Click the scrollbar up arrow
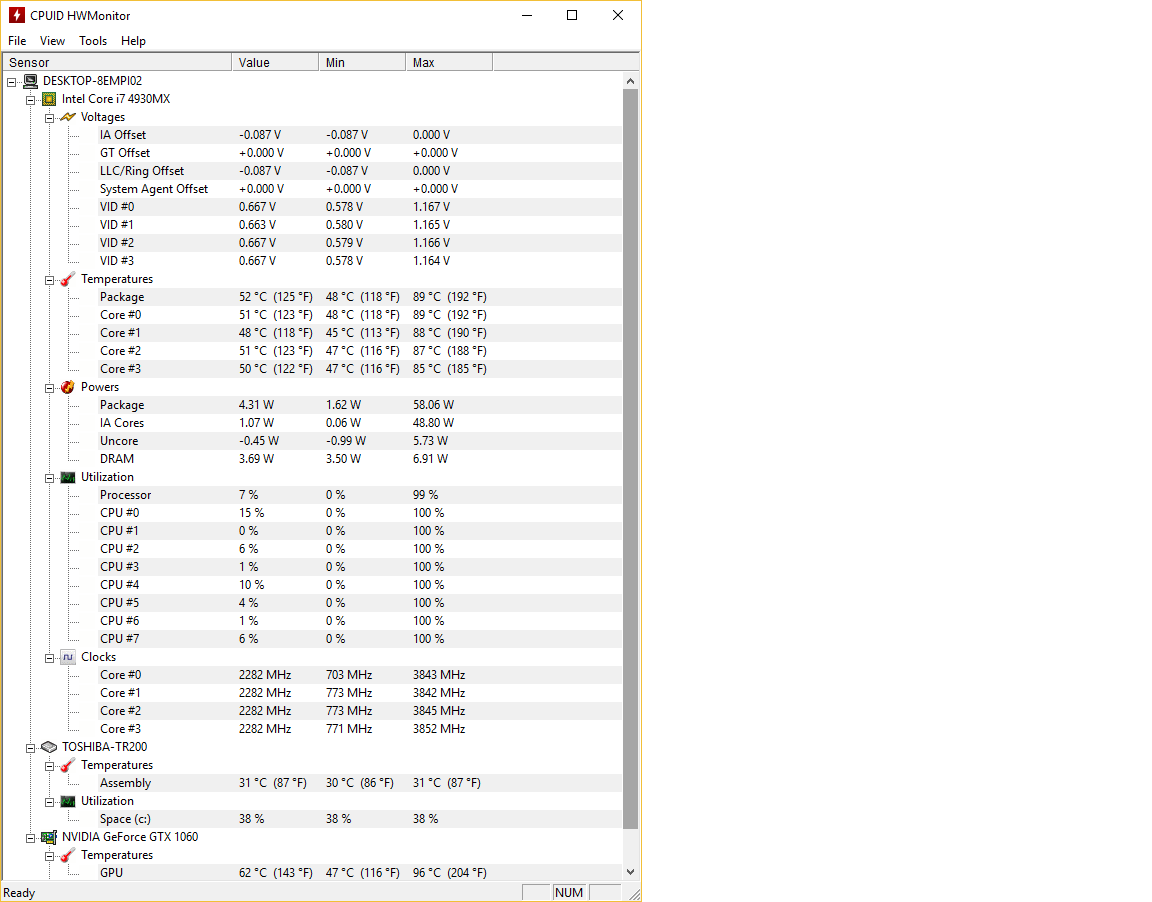Image resolution: width=1152 pixels, height=902 pixels. (630, 81)
